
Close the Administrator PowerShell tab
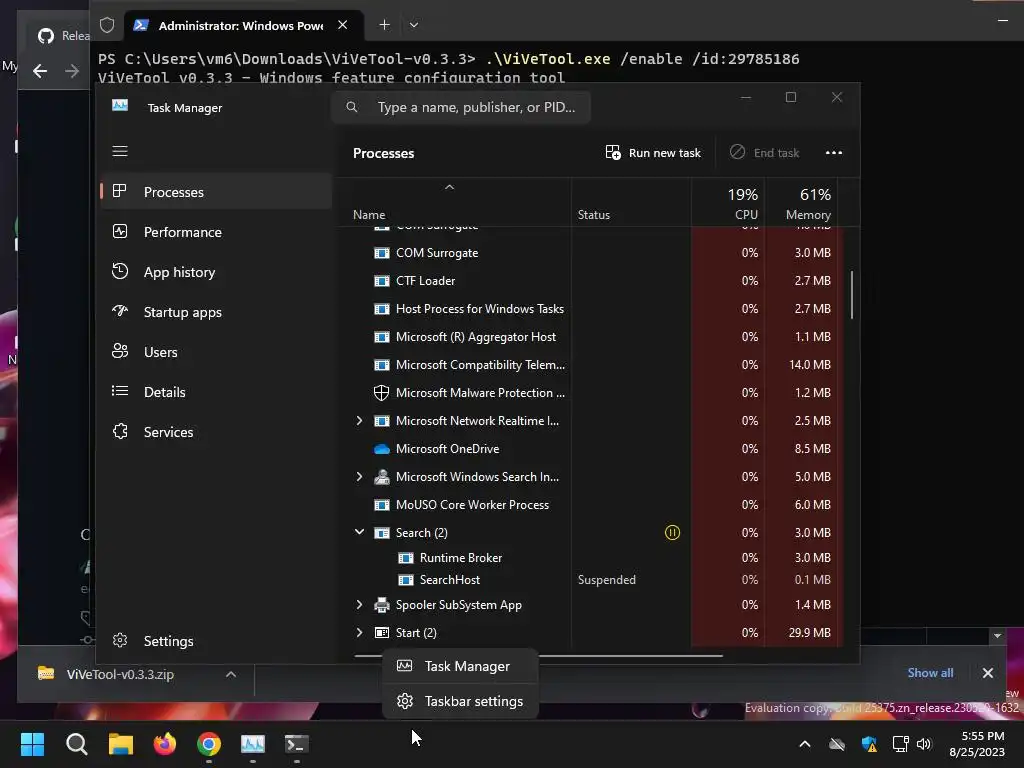pyautogui.click(x=342, y=25)
